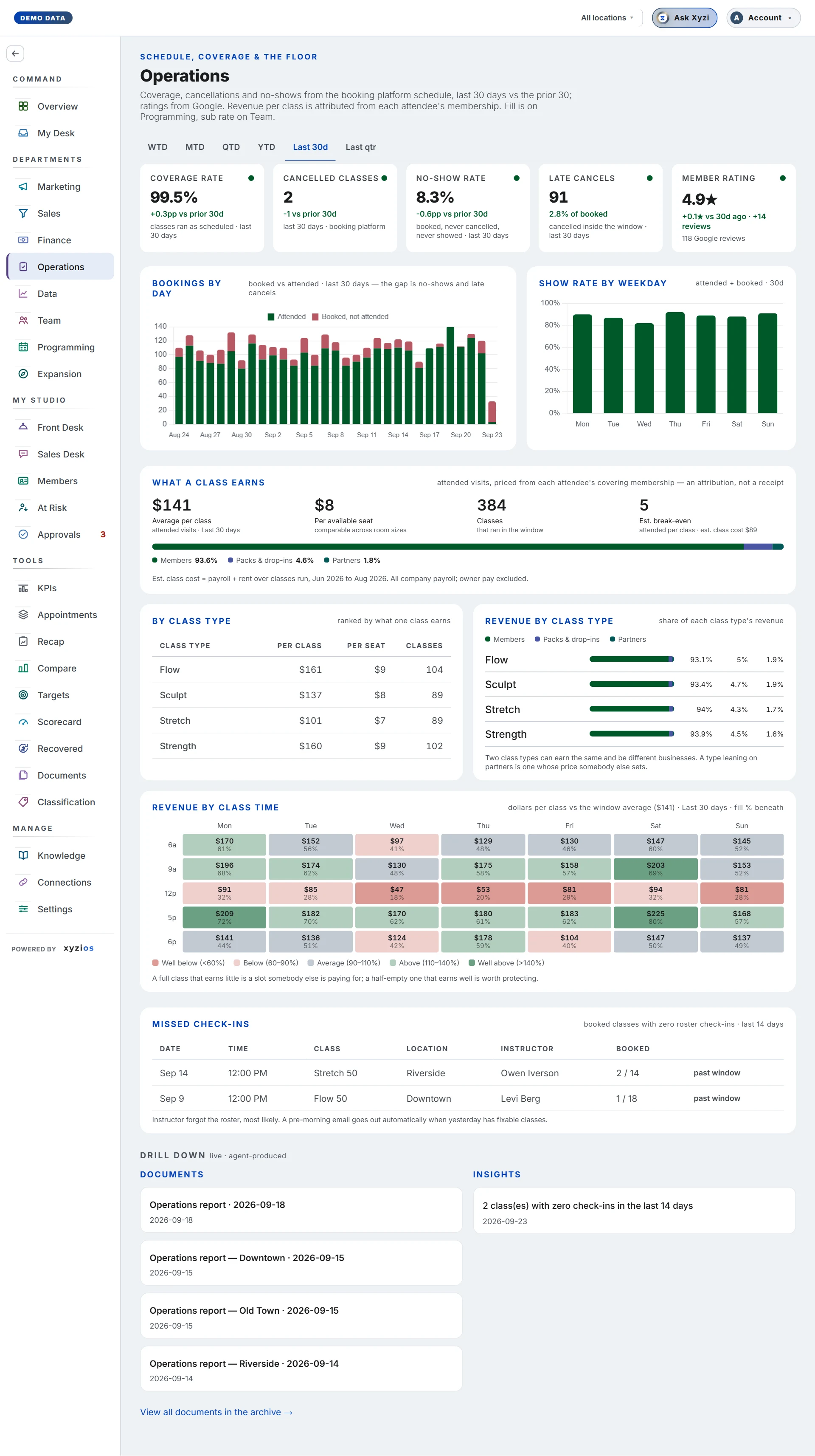Click the Wednesday 12p $47 heatmap cell
Image resolution: width=815 pixels, height=1456 pixels.
click(396, 893)
